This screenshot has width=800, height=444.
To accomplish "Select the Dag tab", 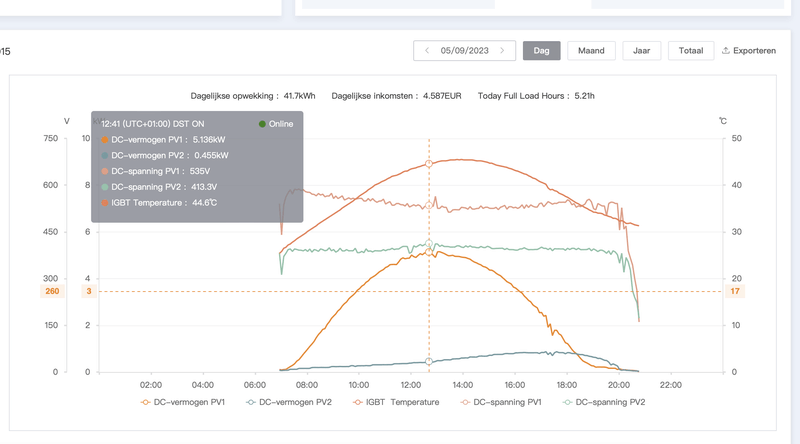I will [541, 50].
